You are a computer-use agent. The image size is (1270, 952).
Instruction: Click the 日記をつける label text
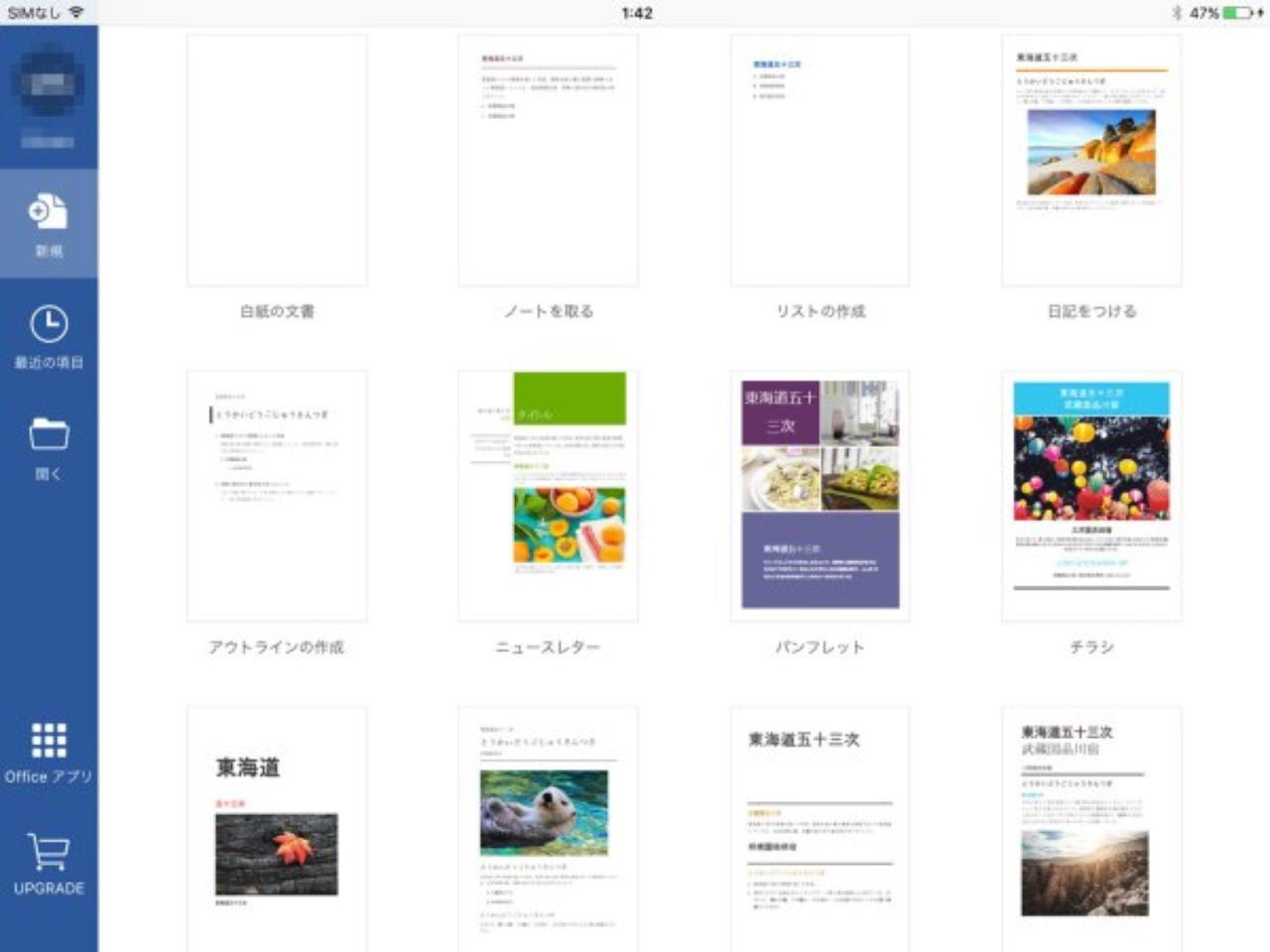pos(1091,311)
